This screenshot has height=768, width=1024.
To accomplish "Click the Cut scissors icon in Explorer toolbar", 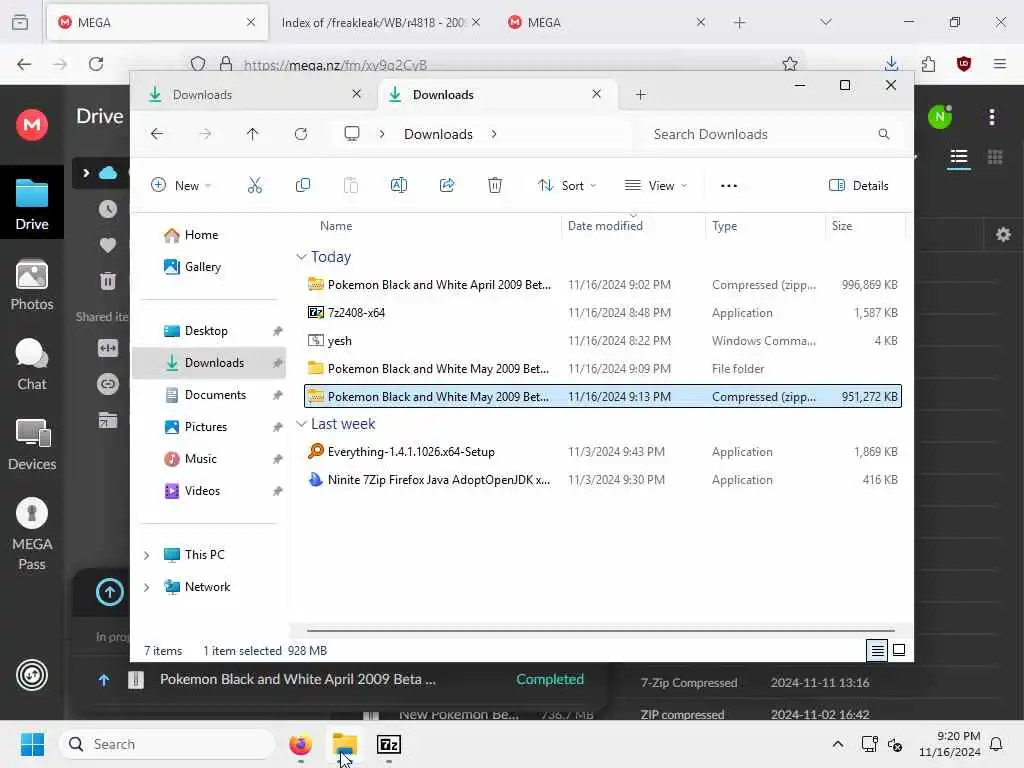I will (x=255, y=185).
